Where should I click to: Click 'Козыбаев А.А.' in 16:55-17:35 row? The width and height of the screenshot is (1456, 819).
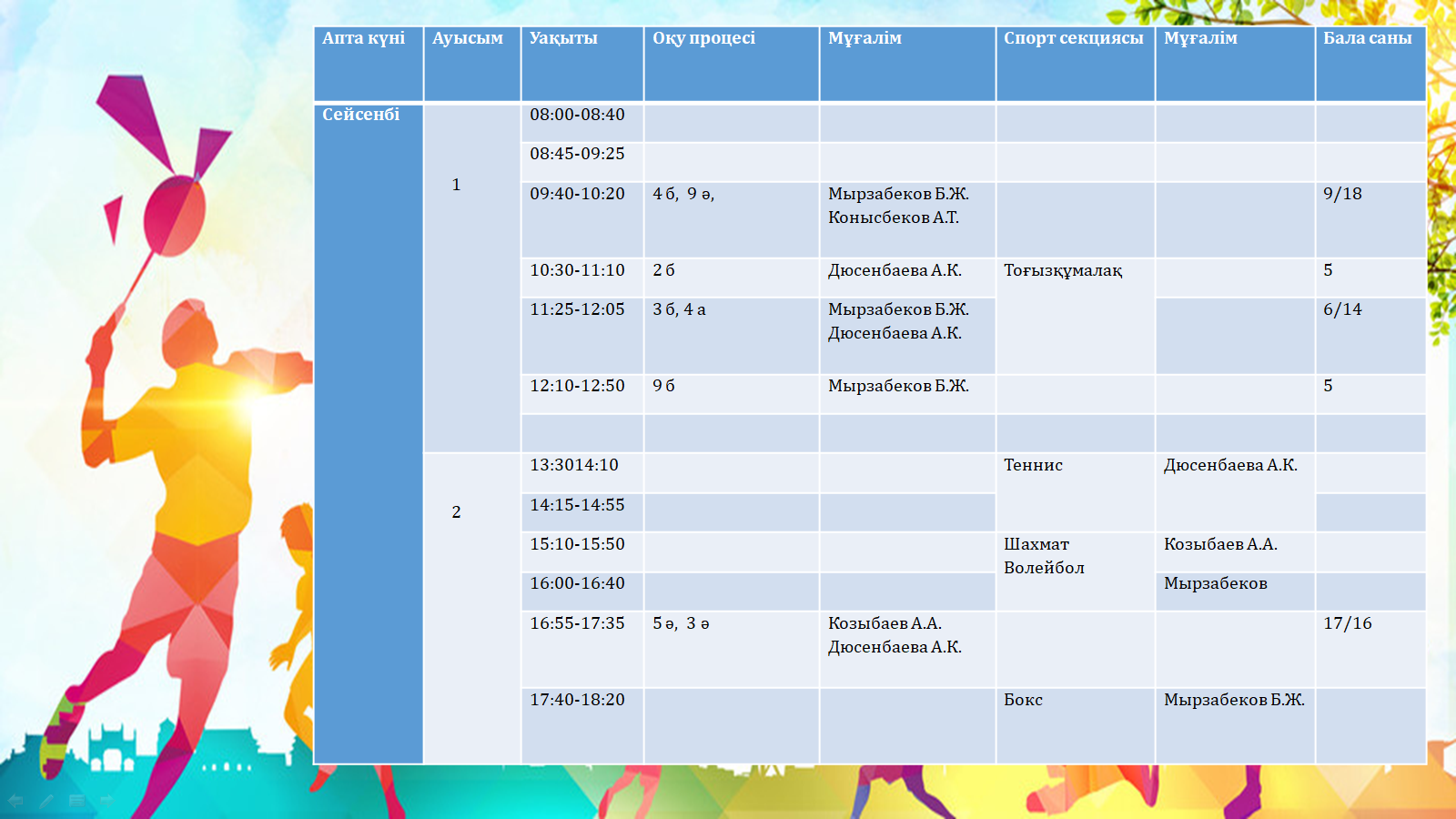[x=885, y=623]
